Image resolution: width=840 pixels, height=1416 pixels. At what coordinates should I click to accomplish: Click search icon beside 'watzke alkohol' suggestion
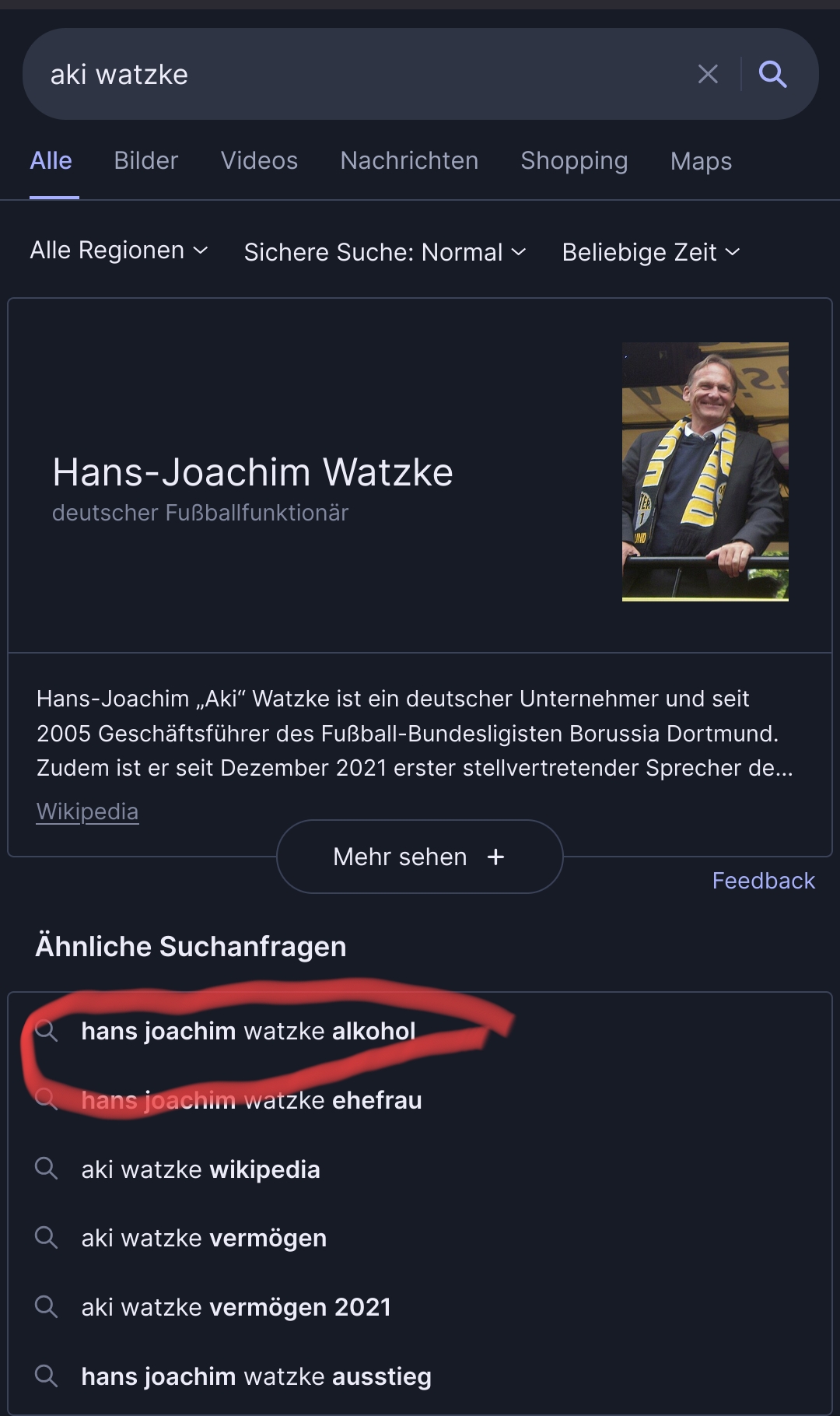47,1031
